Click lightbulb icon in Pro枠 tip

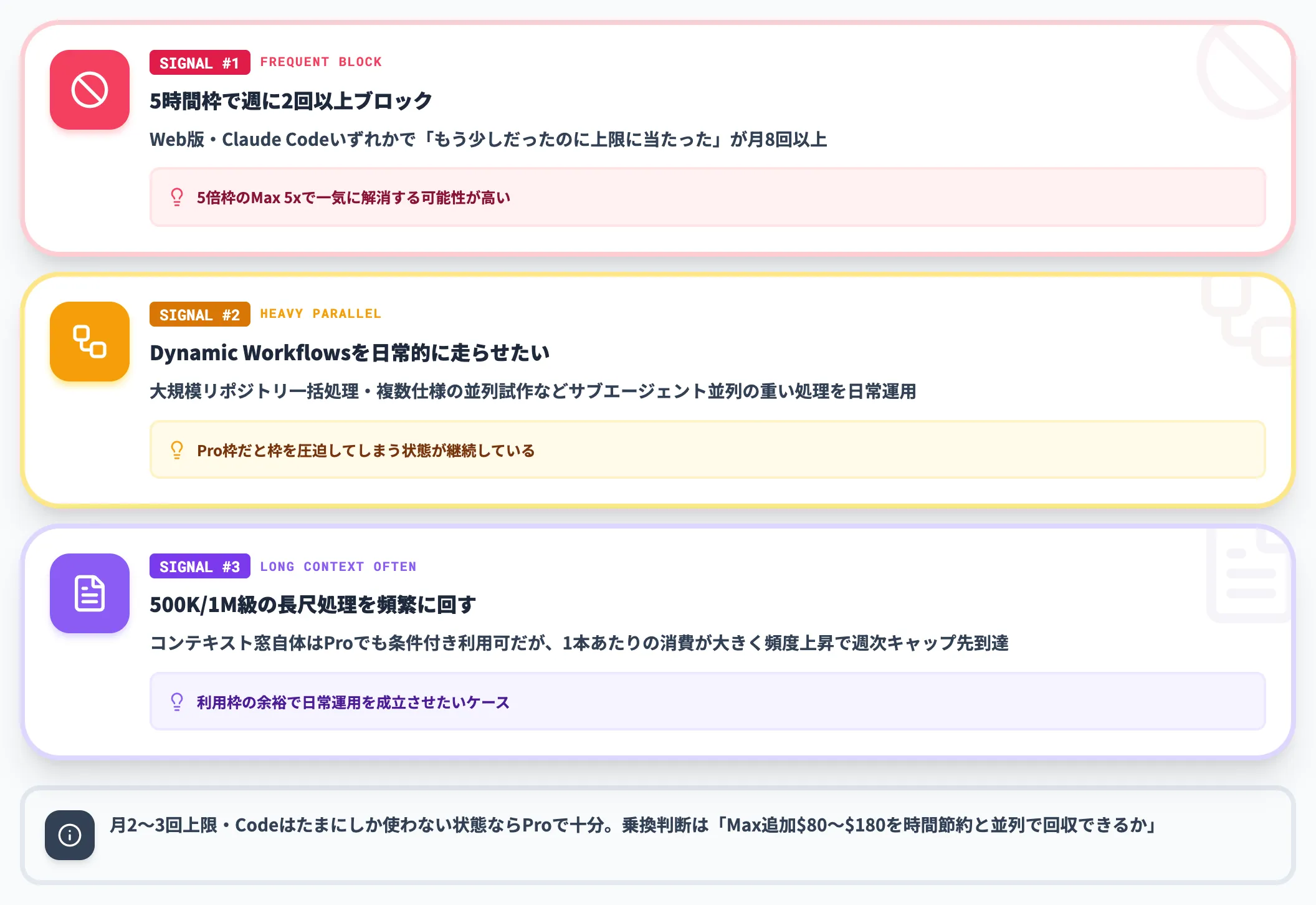click(177, 450)
